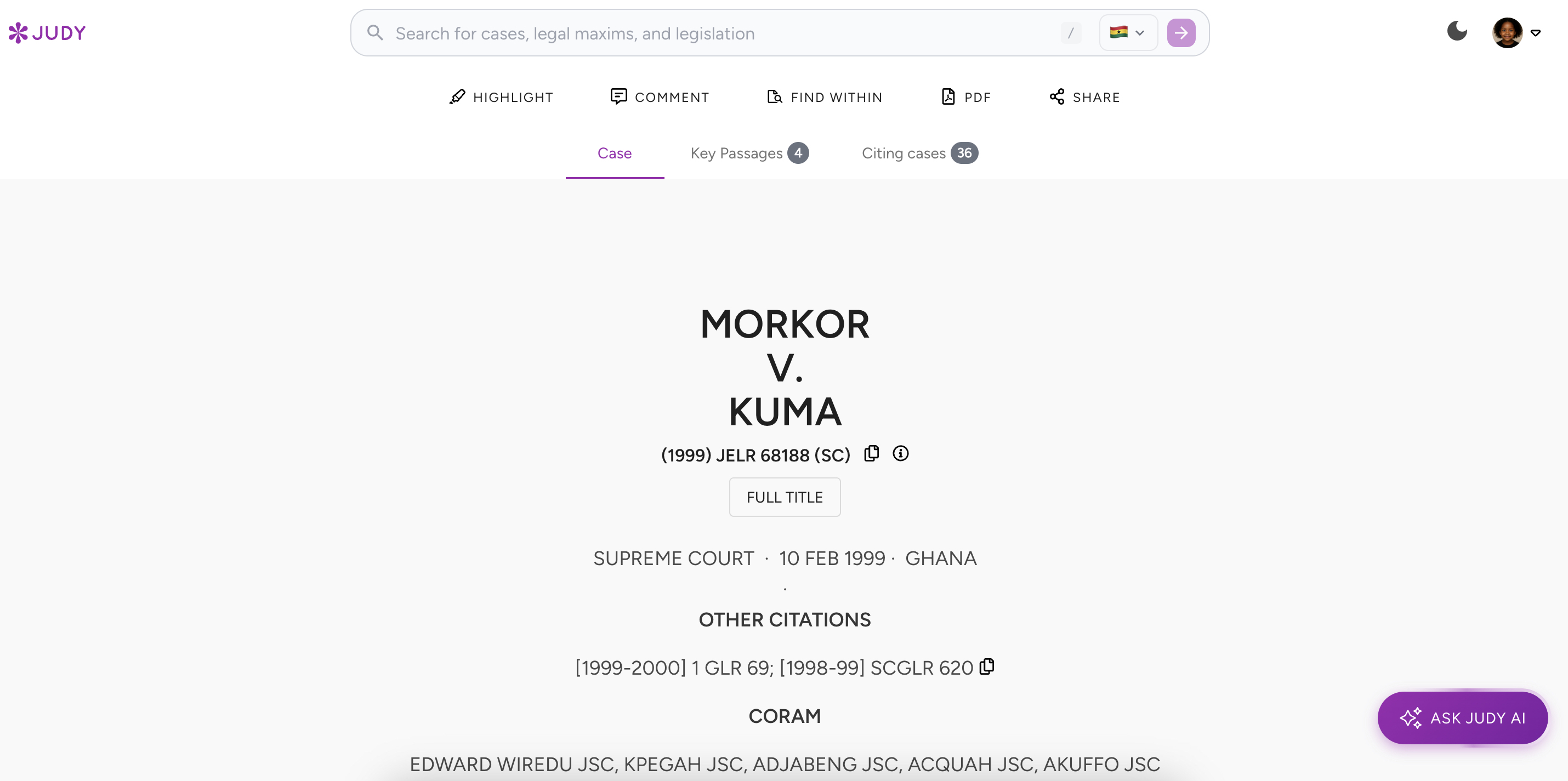Select the Case tab

(614, 153)
